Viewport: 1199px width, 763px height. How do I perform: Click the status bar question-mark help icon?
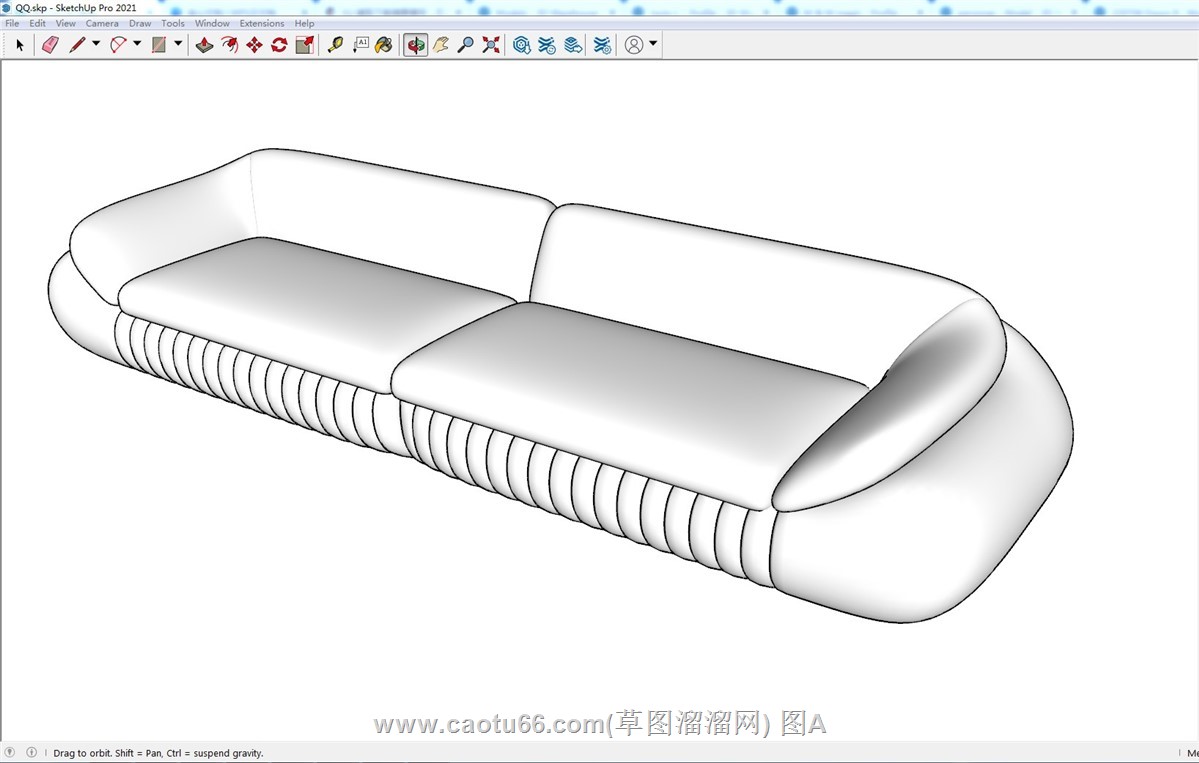coord(9,752)
